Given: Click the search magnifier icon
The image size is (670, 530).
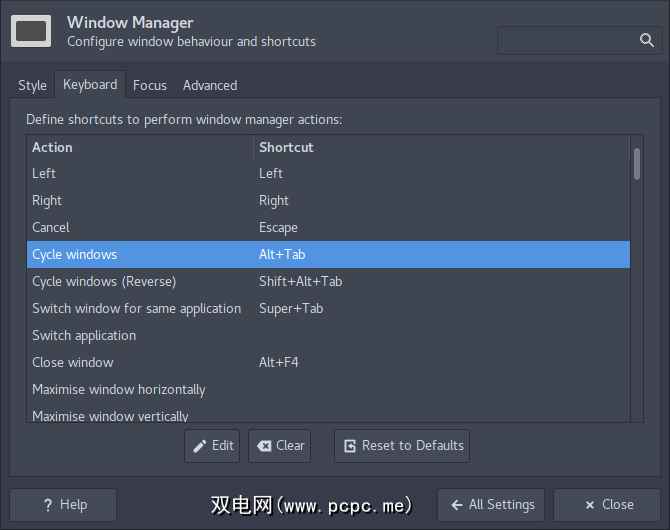Looking at the screenshot, I should tap(646, 40).
